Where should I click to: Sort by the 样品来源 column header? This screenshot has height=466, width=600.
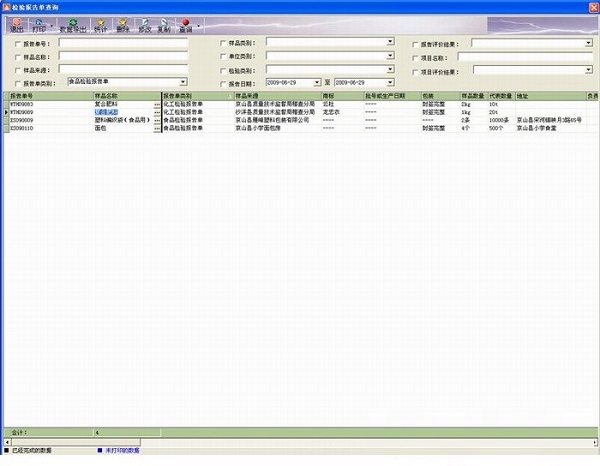pyautogui.click(x=278, y=96)
